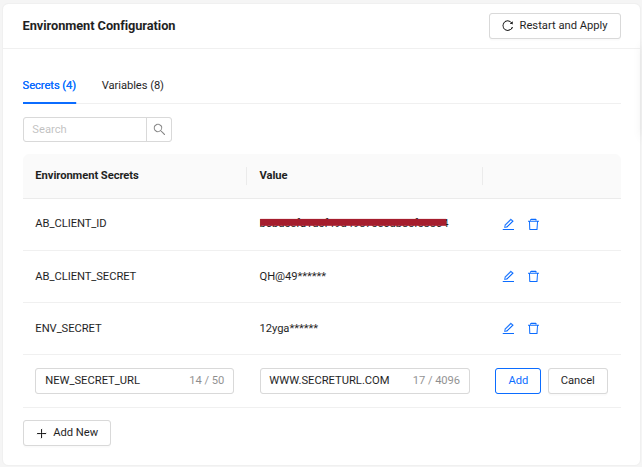Remove the AB_CLIENT_SECRET entry via trash icon
642x467 pixels.
(x=533, y=276)
